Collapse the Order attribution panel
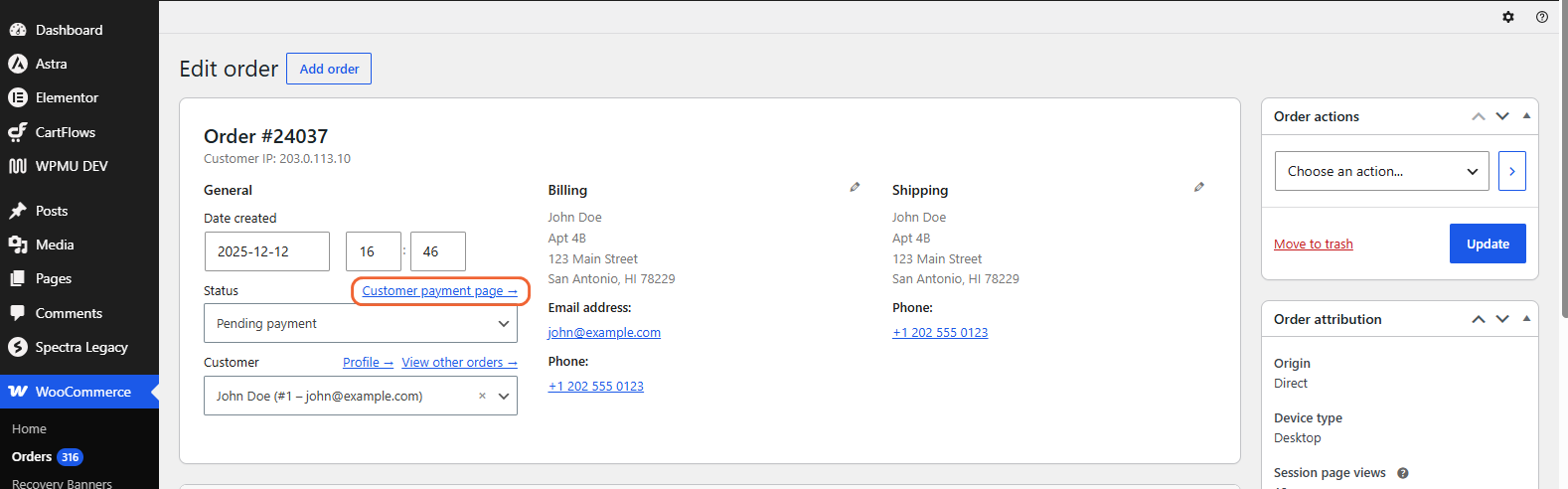Viewport: 1568px width, 489px height. pyautogui.click(x=1526, y=319)
